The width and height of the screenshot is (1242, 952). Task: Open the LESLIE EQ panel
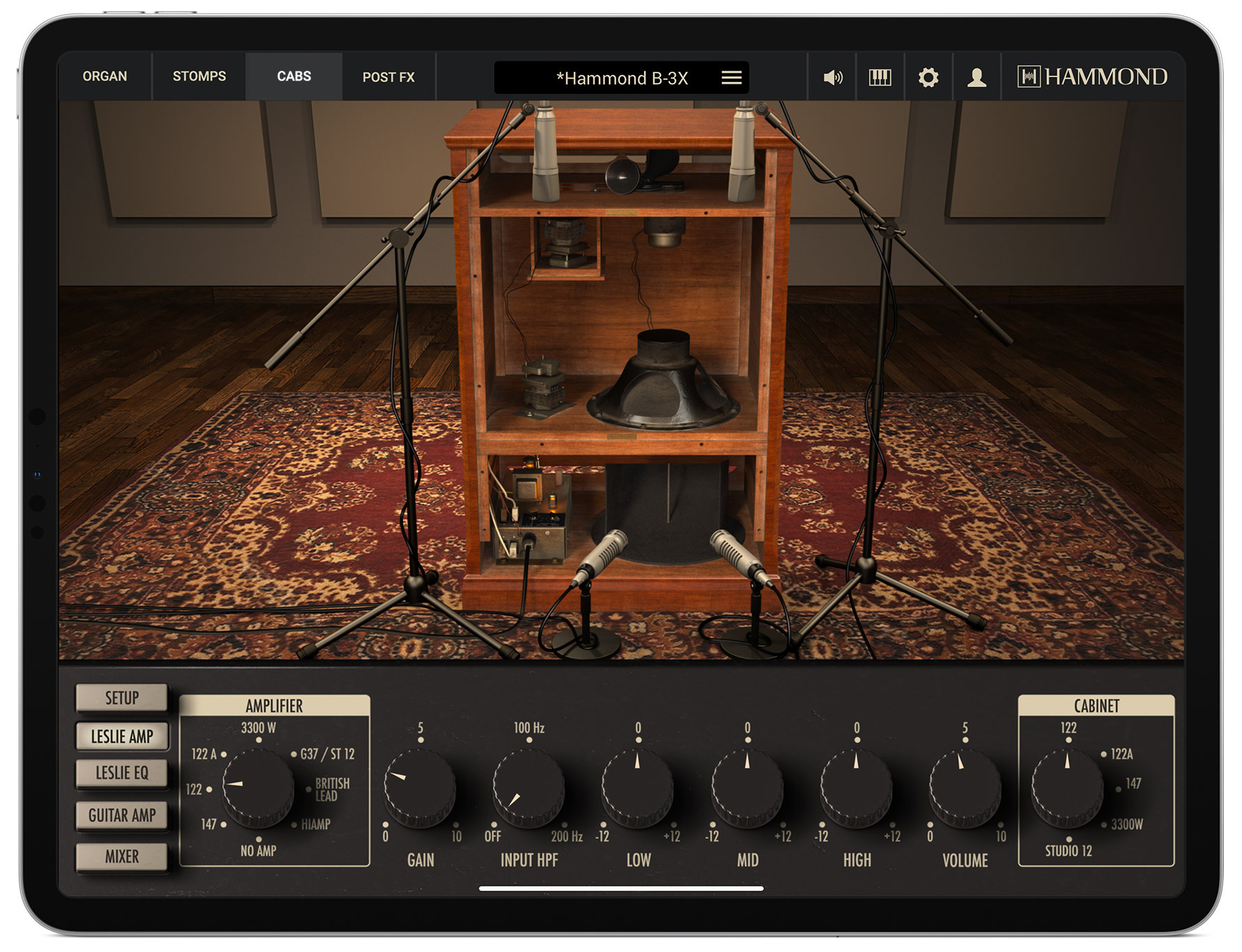tap(123, 772)
